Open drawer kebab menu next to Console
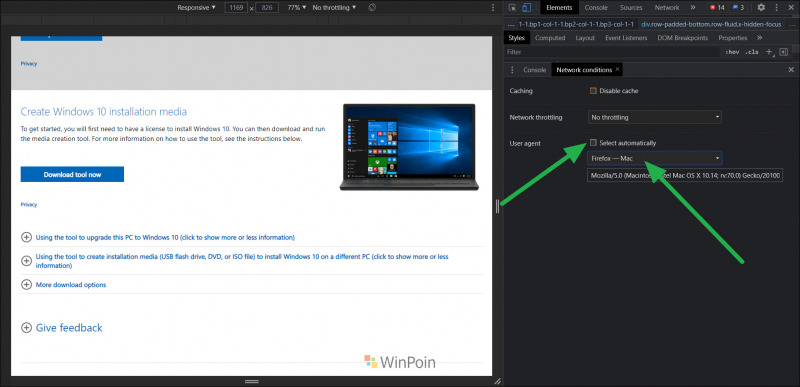Screen dimensions: 800x387 click(513, 70)
